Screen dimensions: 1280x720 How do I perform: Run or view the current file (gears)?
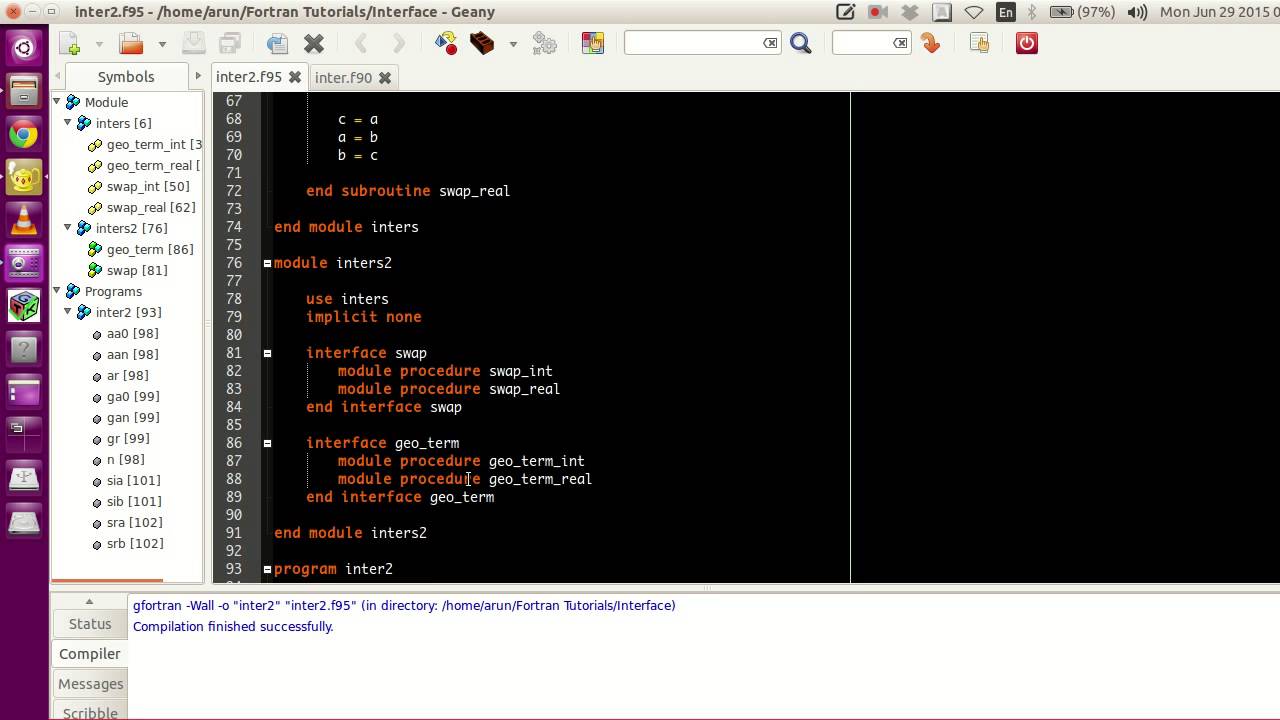(544, 43)
